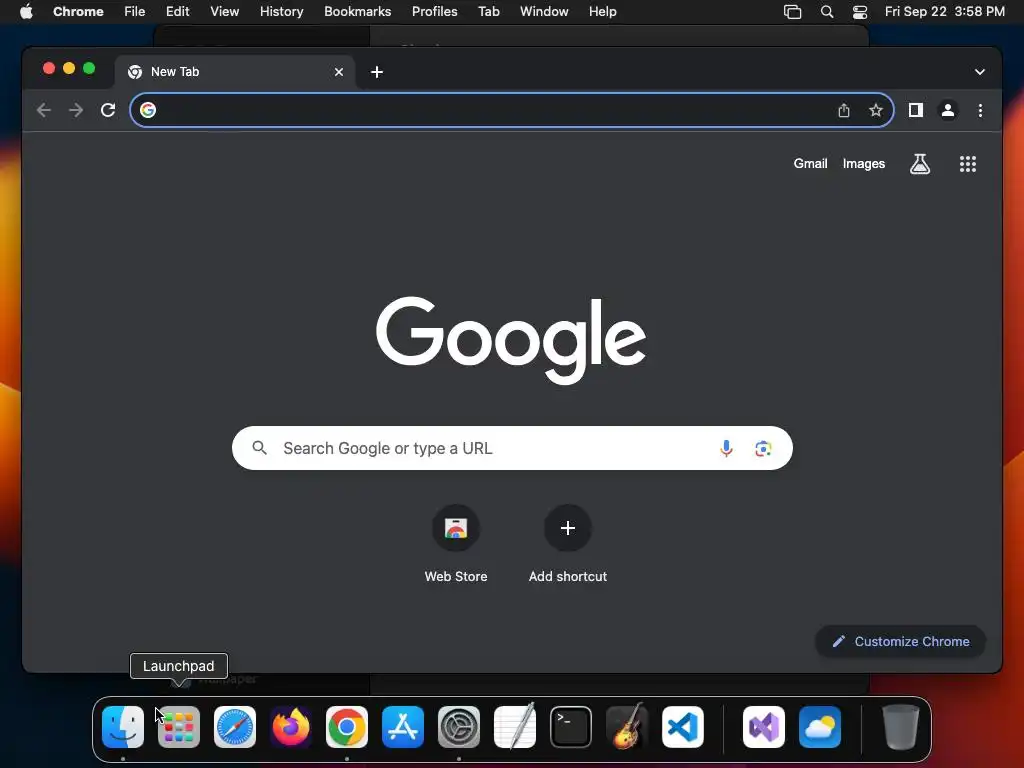The height and width of the screenshot is (768, 1024).
Task: Start voice search with microphone icon
Action: [x=726, y=448]
